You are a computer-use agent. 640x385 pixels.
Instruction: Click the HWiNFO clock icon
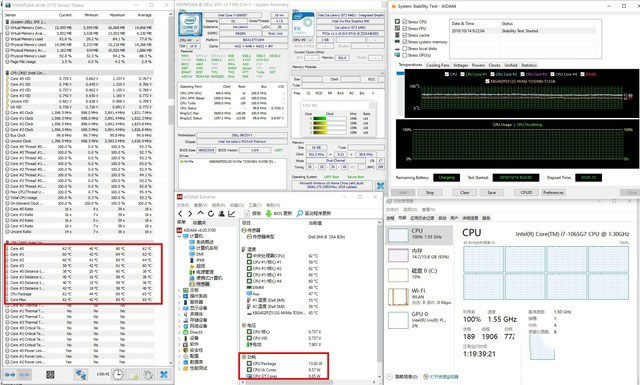[x=118, y=374]
